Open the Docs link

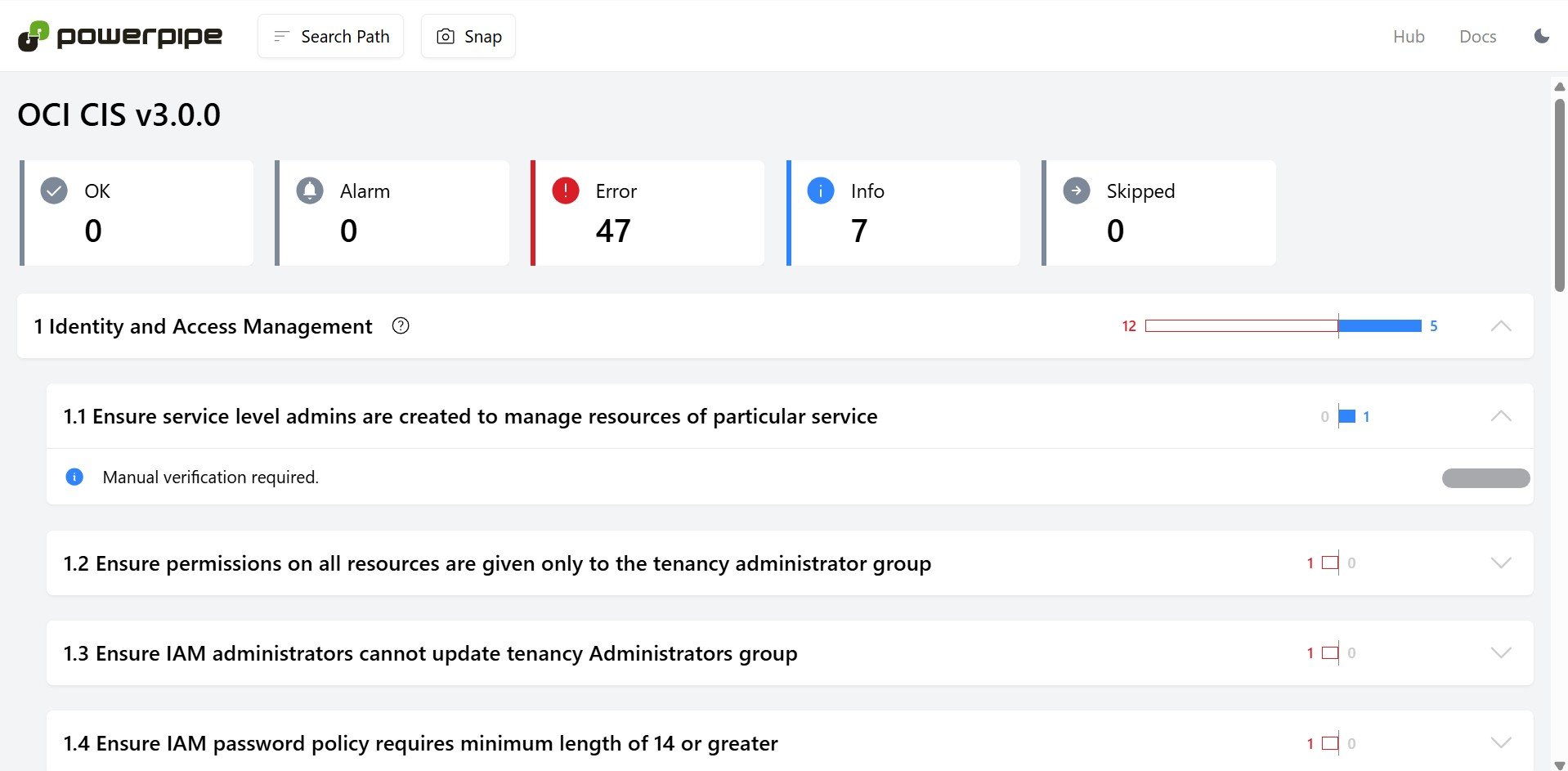point(1478,36)
